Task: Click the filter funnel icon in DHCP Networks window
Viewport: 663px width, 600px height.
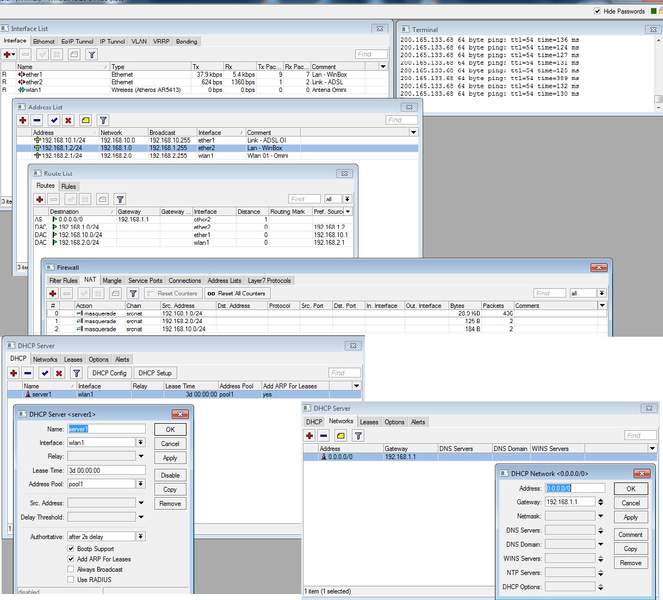Action: pos(358,436)
